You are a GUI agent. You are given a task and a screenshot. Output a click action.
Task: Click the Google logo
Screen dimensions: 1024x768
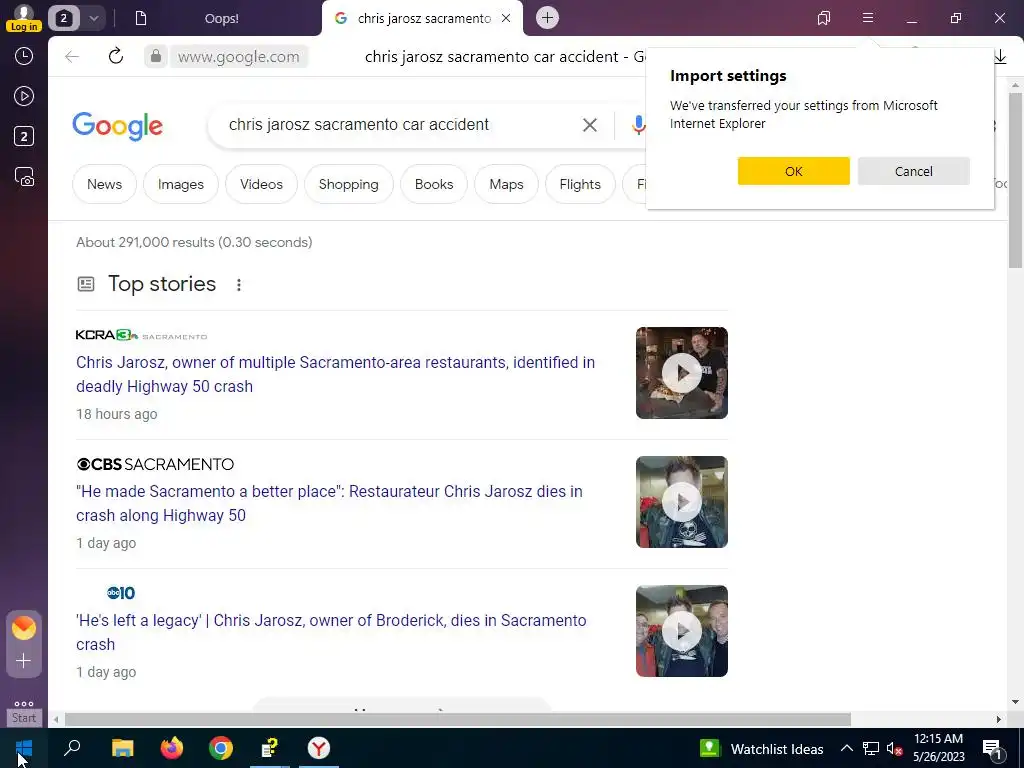point(118,125)
